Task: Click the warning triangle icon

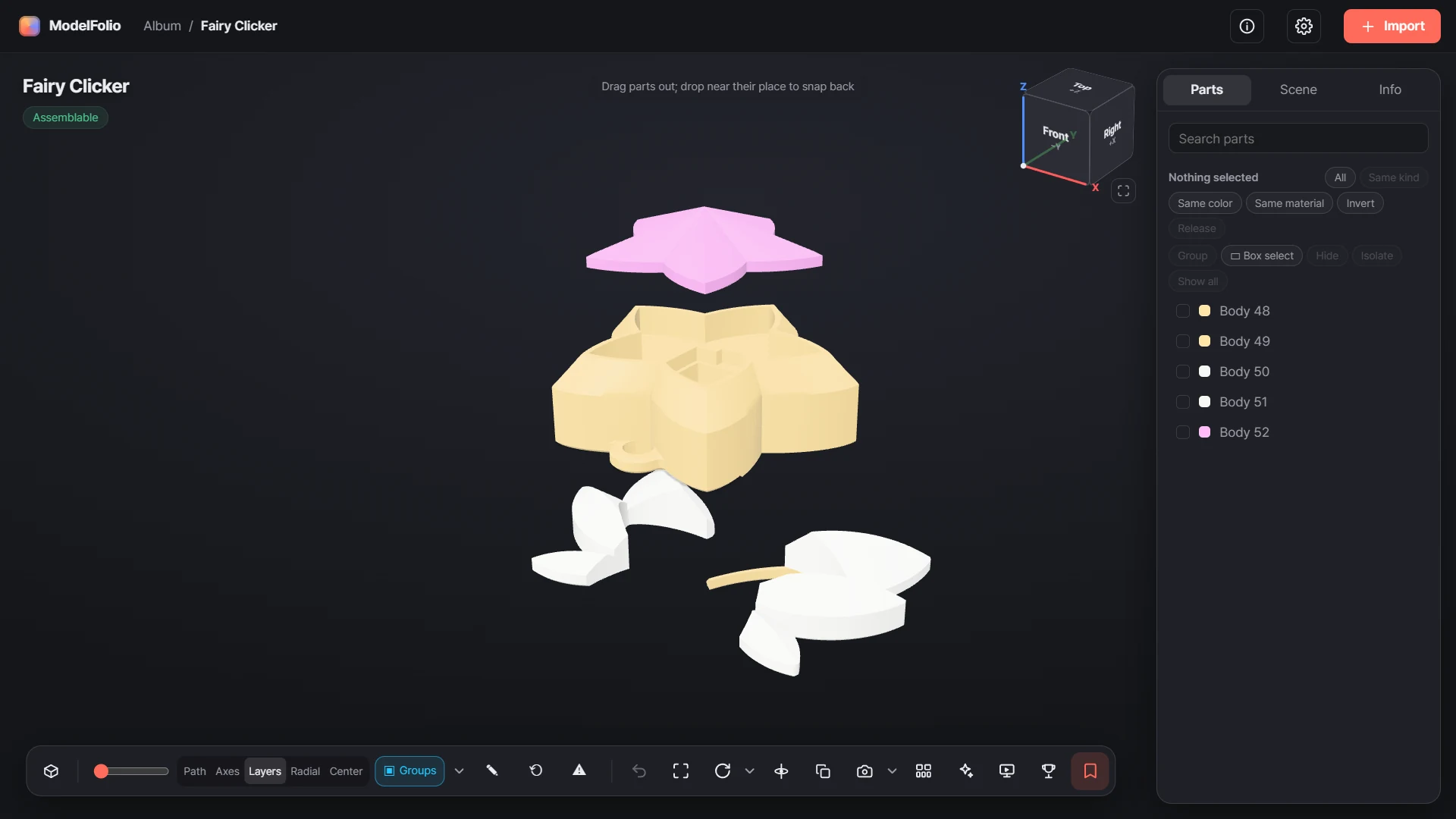Action: pyautogui.click(x=579, y=771)
